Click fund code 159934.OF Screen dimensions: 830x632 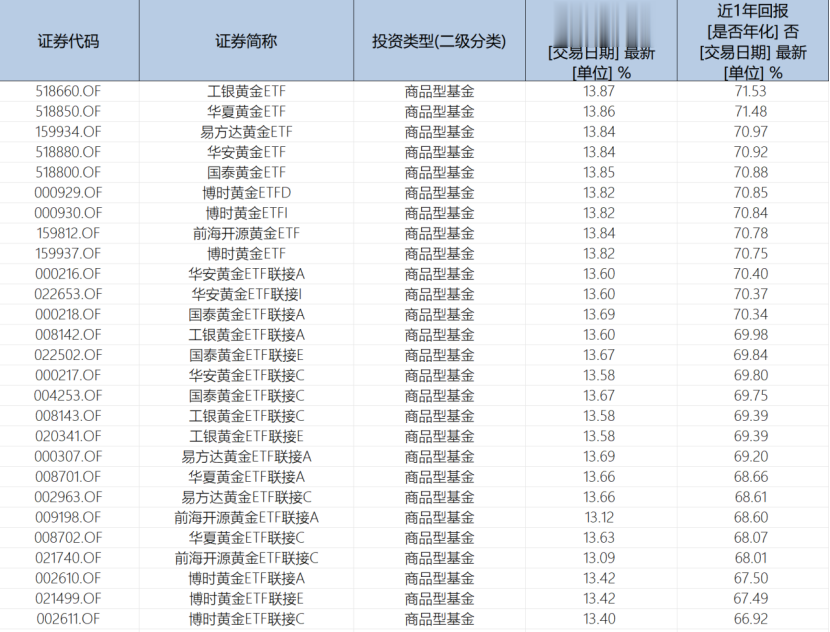68,132
